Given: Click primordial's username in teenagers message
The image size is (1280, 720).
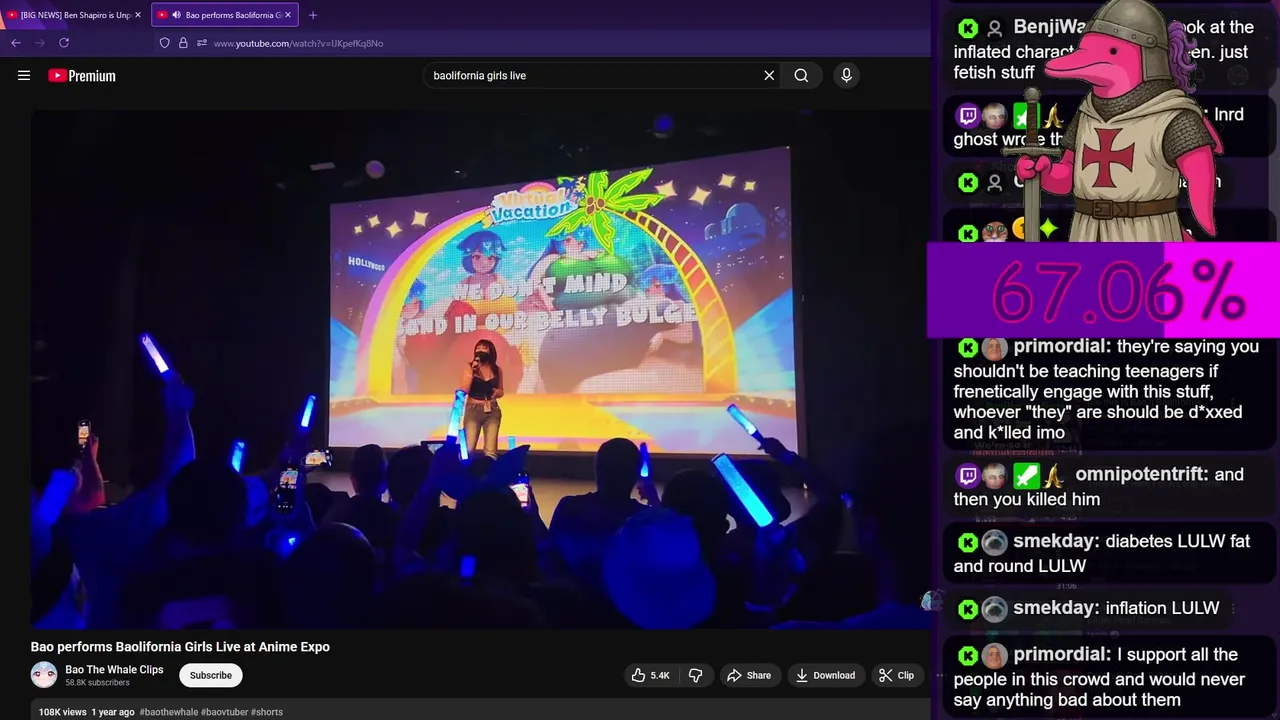Looking at the screenshot, I should click(x=1061, y=347).
